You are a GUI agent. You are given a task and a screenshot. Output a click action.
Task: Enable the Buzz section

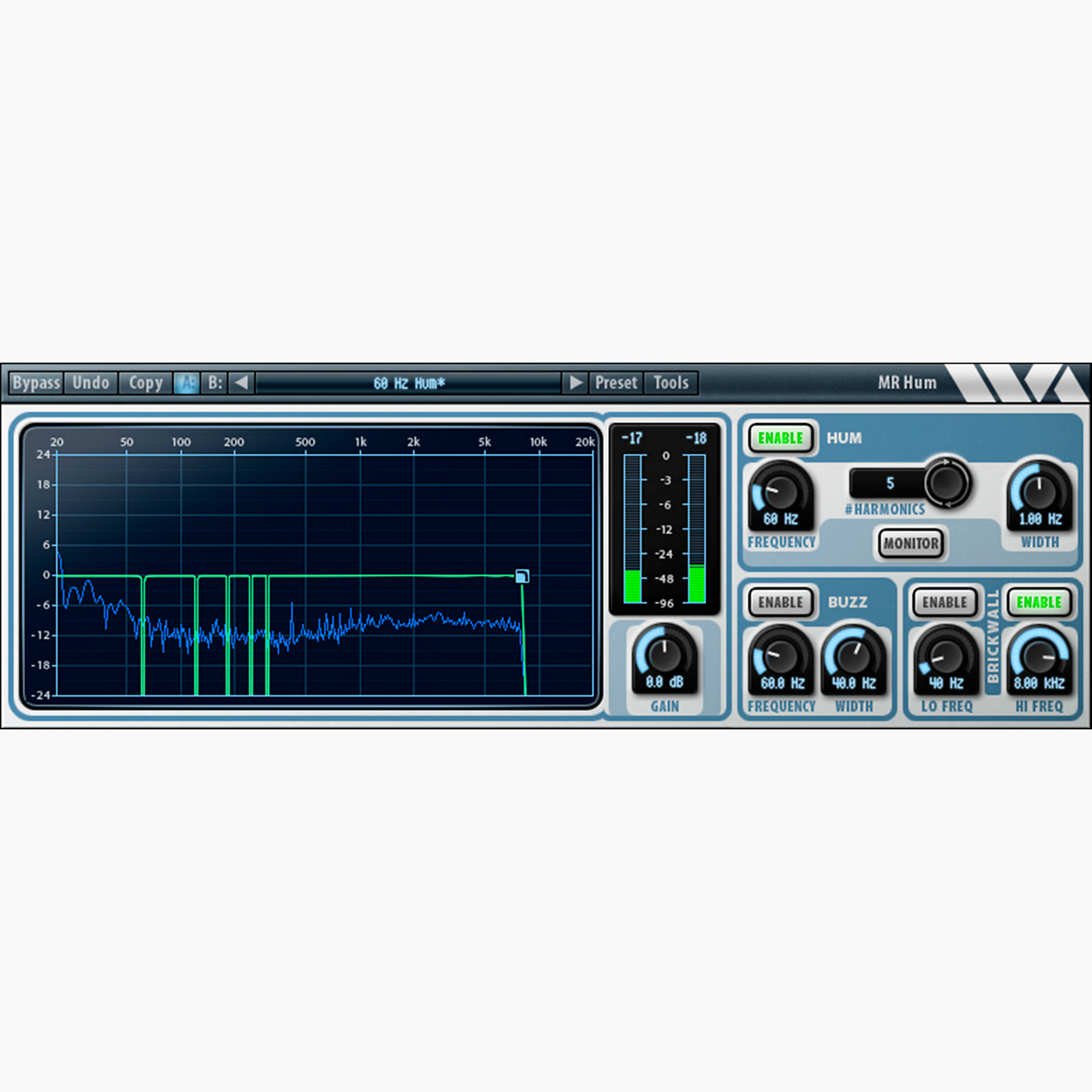click(x=780, y=602)
